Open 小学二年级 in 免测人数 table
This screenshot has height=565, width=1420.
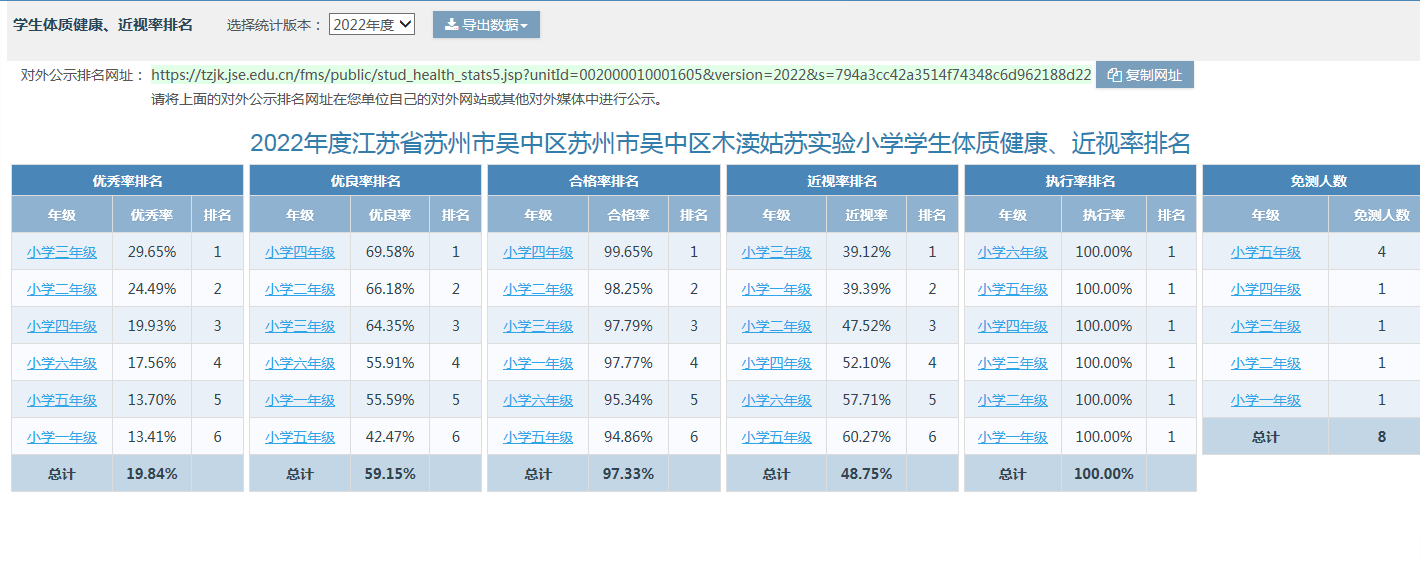click(x=1266, y=363)
